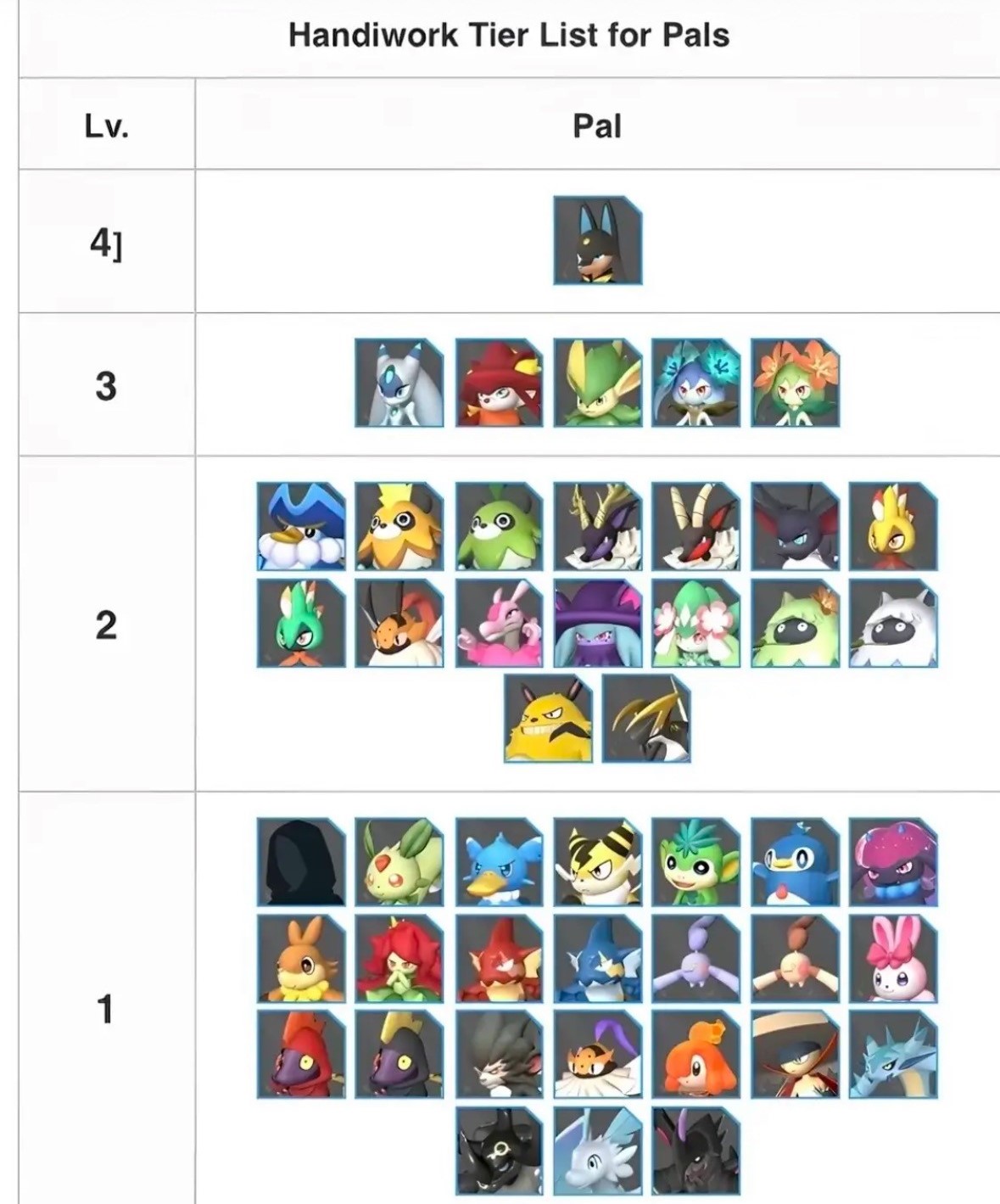1000x1204 pixels.
Task: Click the Anubis icon in level 4 row
Action: point(597,240)
